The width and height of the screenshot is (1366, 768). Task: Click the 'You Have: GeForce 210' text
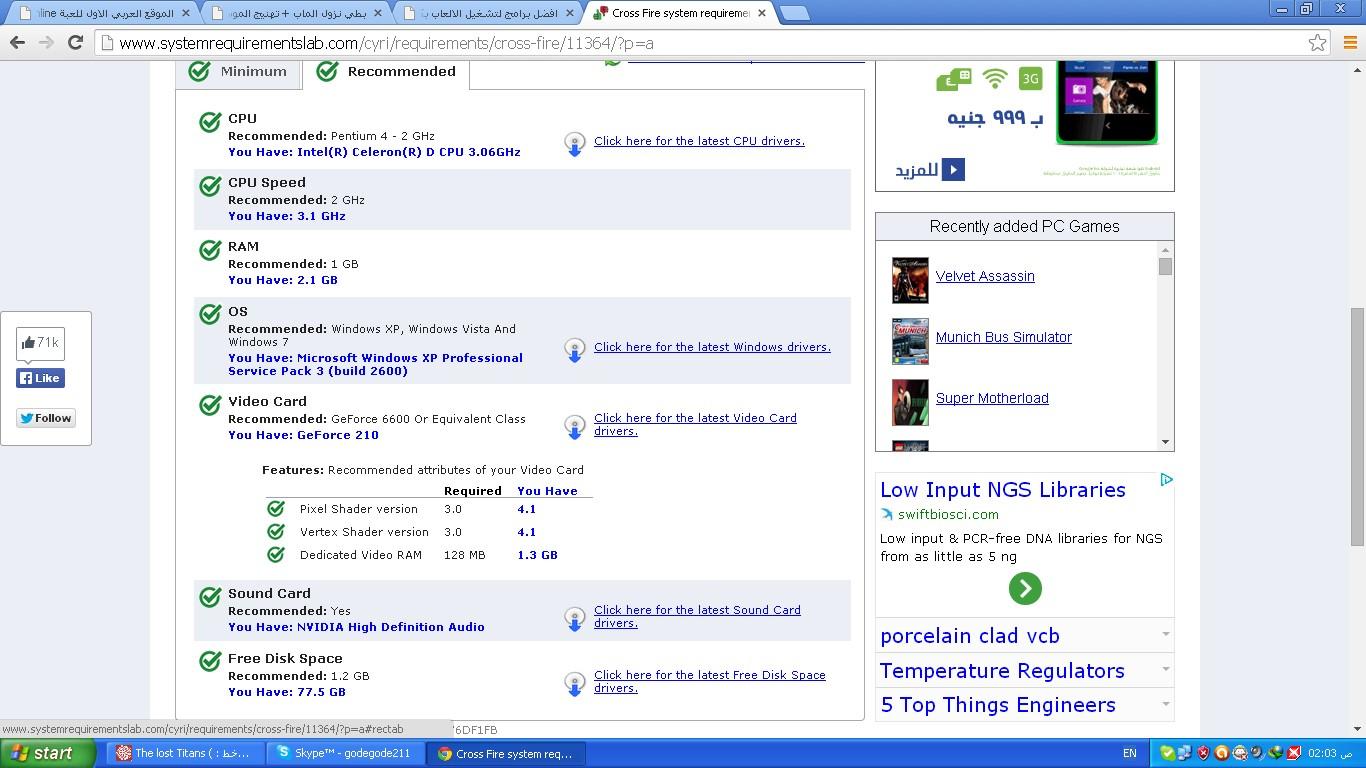(x=303, y=435)
